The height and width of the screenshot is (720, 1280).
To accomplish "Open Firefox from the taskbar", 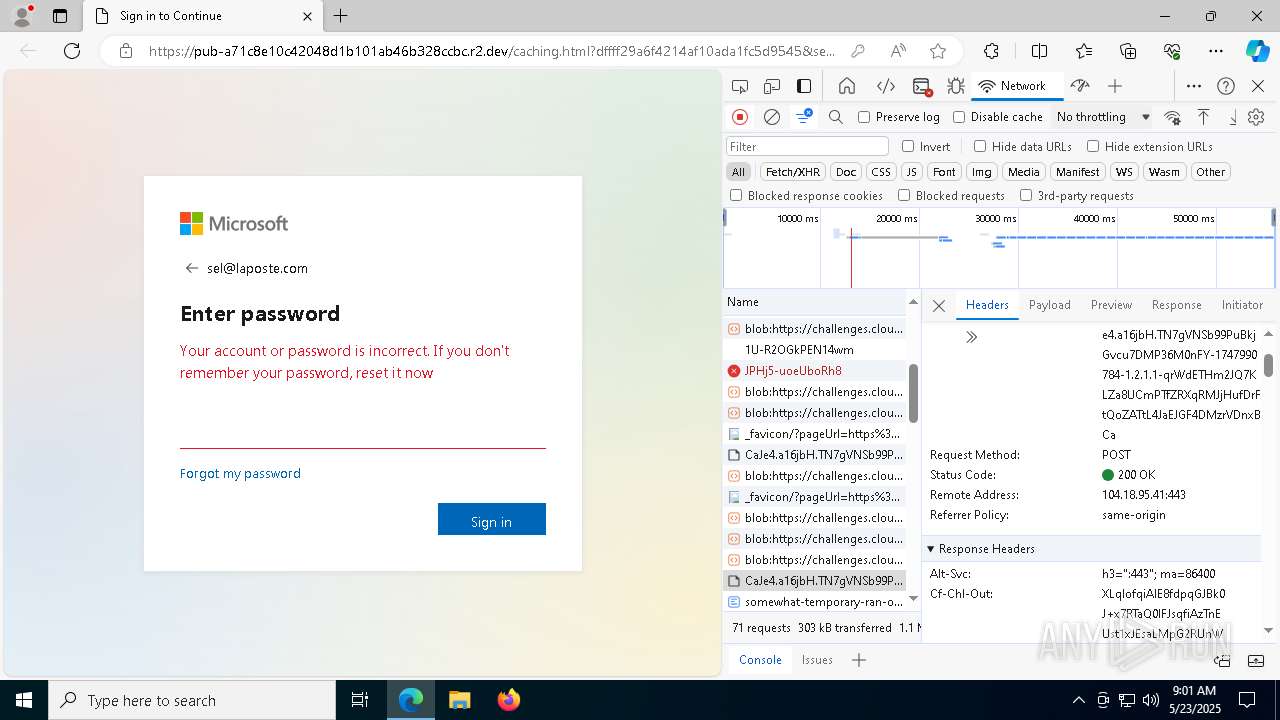I will tap(509, 700).
